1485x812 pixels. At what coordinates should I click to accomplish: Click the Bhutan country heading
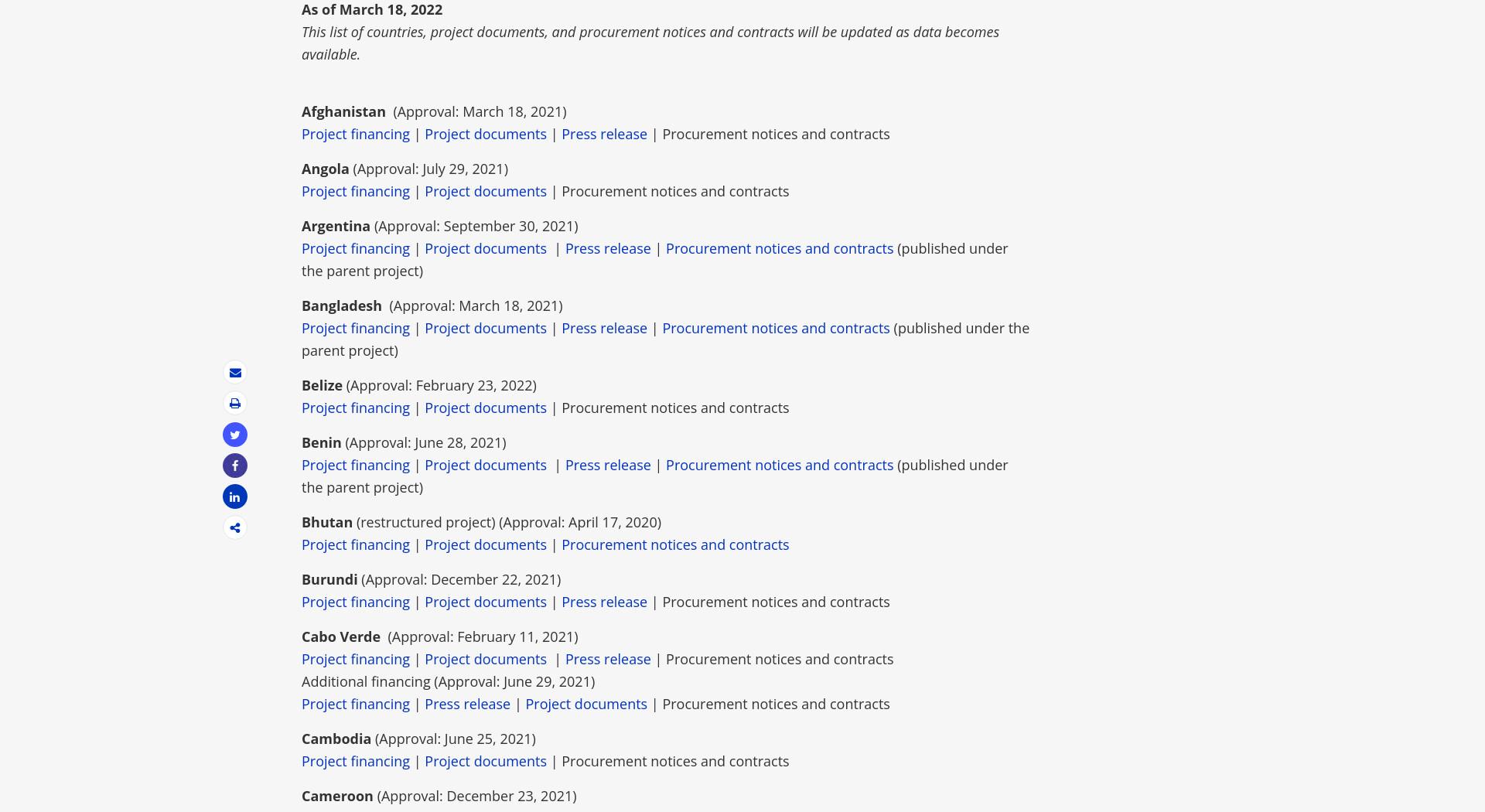click(327, 522)
